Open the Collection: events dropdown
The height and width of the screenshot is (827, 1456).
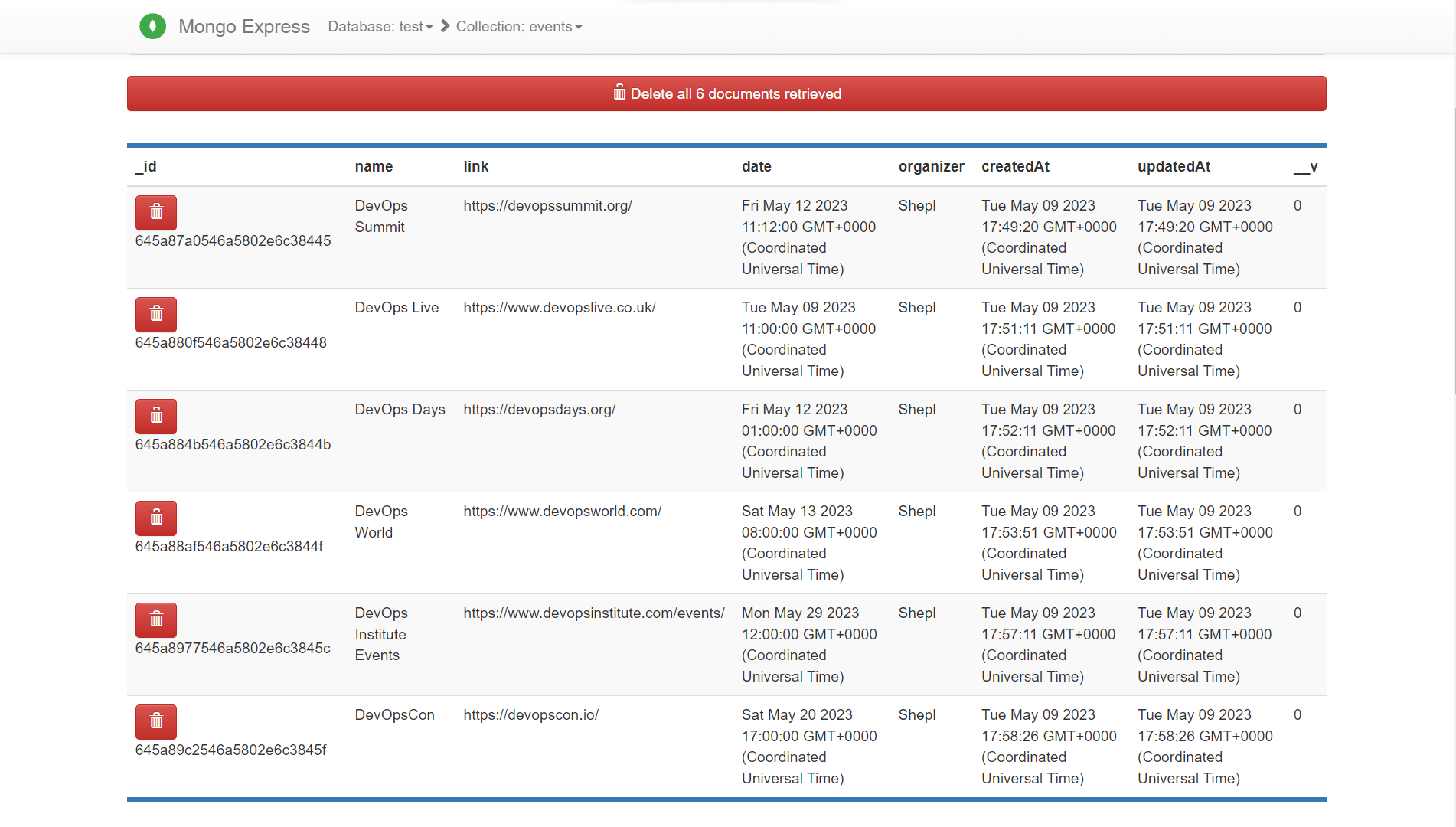tap(519, 27)
